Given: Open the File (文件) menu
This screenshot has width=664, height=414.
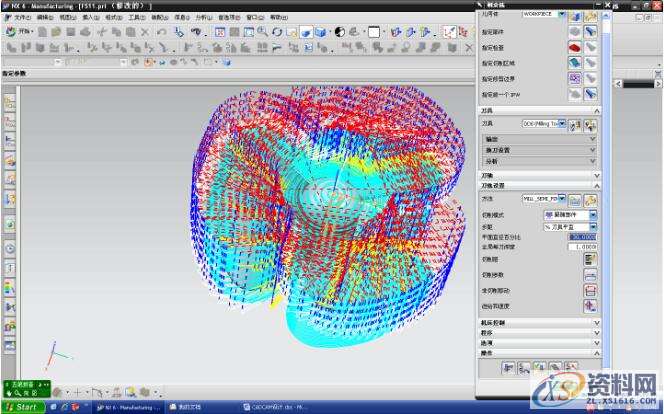Looking at the screenshot, I should 22,17.
